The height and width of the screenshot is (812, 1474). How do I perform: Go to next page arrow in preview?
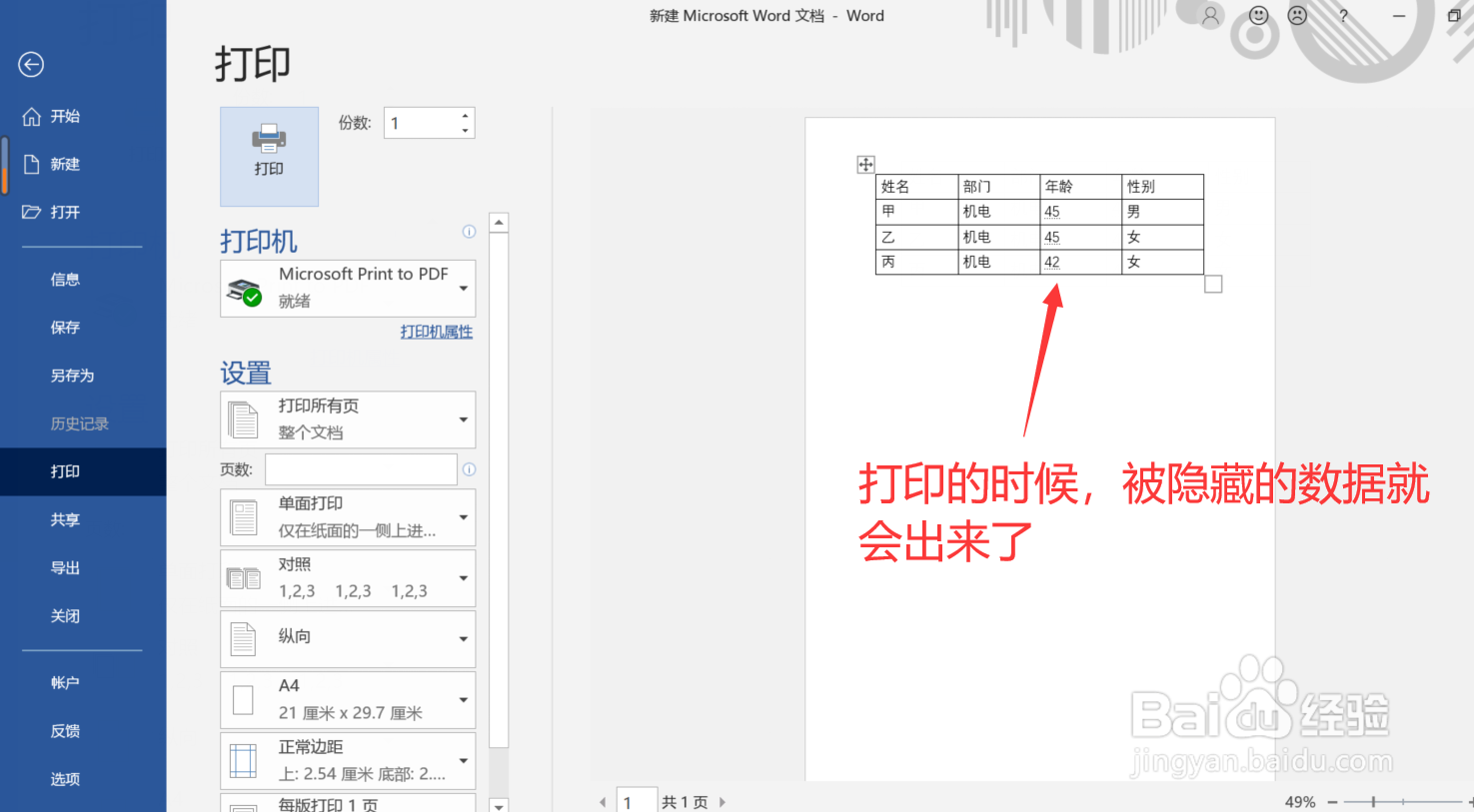[722, 802]
